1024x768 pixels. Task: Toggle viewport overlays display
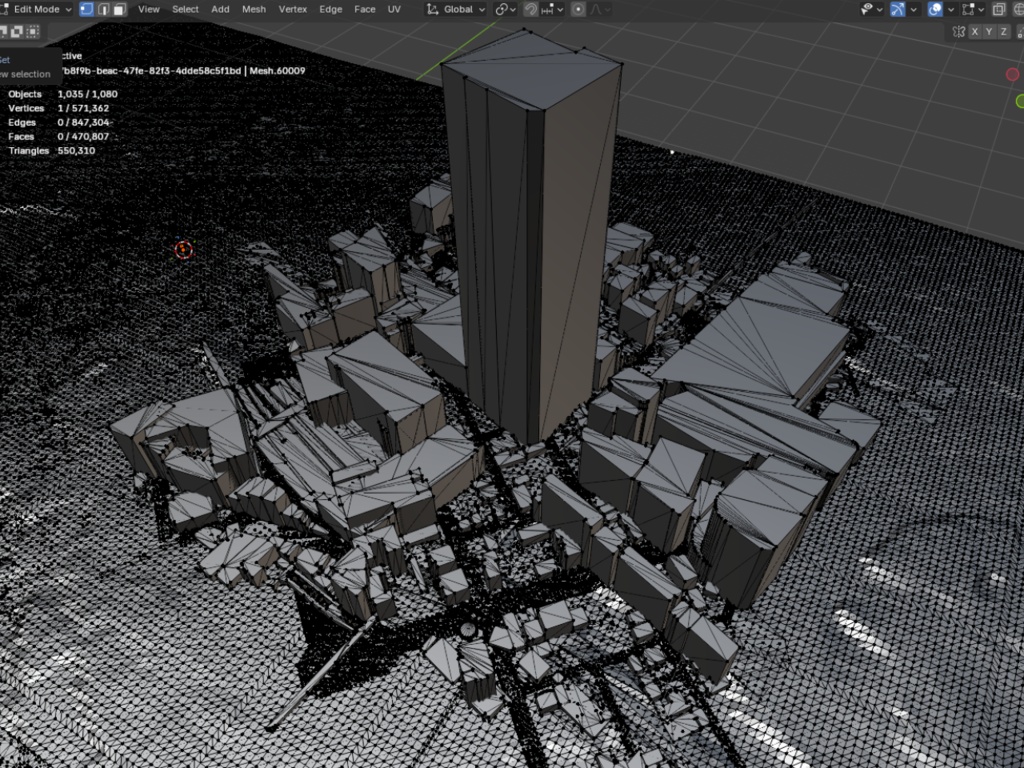coord(935,9)
